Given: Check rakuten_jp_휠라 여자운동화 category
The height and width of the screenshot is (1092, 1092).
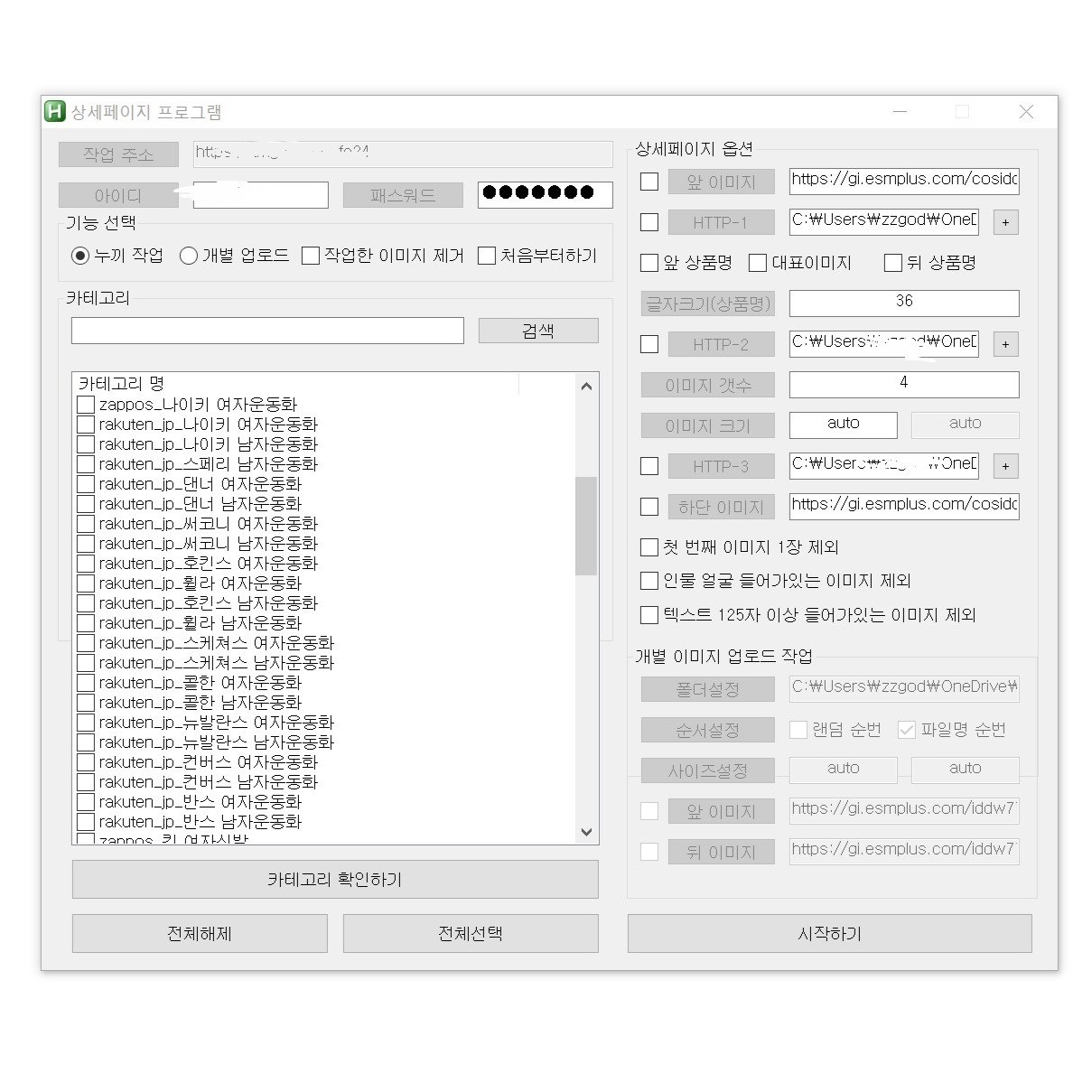Looking at the screenshot, I should (86, 583).
